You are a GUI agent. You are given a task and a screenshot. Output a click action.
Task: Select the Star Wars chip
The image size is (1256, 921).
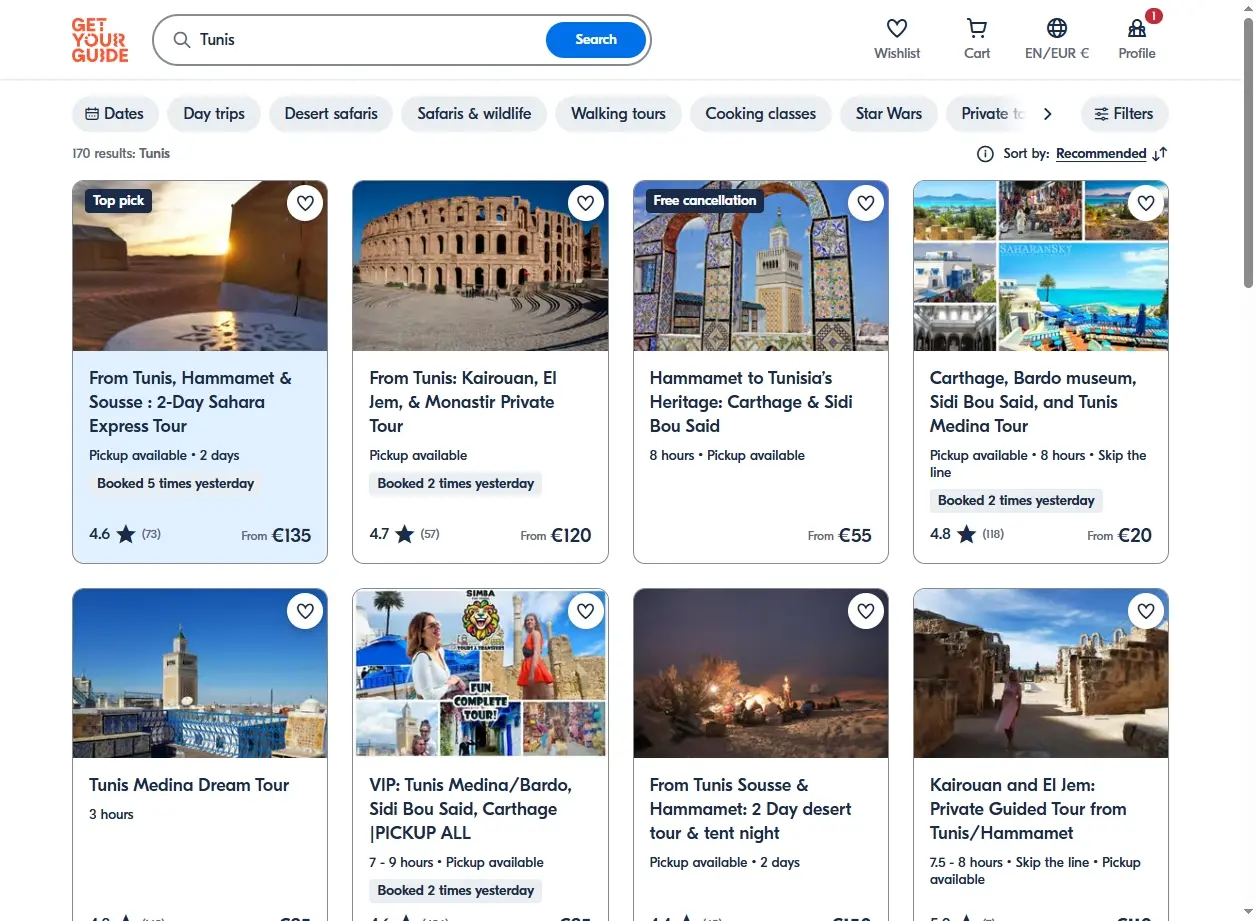pyautogui.click(x=889, y=114)
